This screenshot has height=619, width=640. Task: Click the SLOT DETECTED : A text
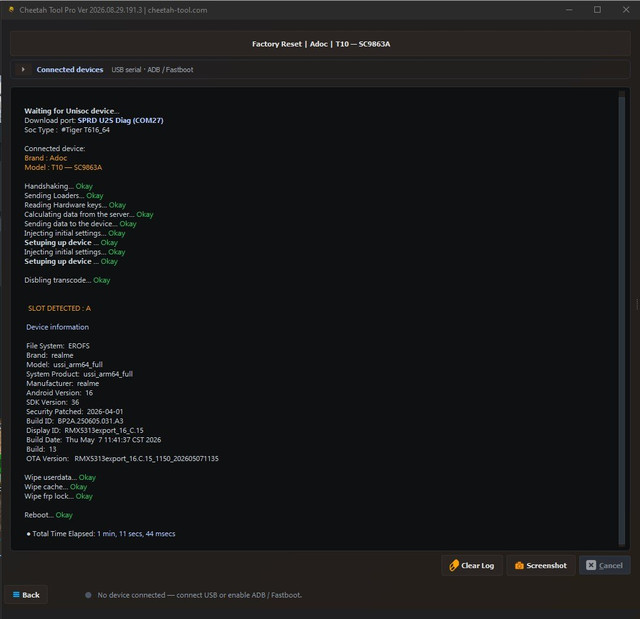pyautogui.click(x=60, y=308)
